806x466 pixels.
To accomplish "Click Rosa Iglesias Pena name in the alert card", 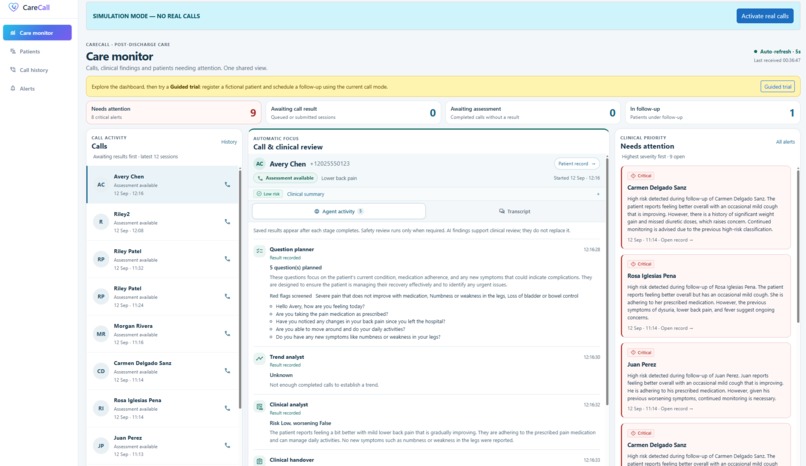I will click(x=651, y=276).
